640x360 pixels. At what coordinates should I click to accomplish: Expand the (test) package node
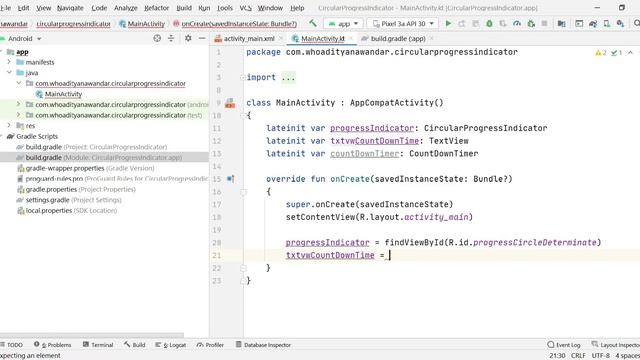19,115
